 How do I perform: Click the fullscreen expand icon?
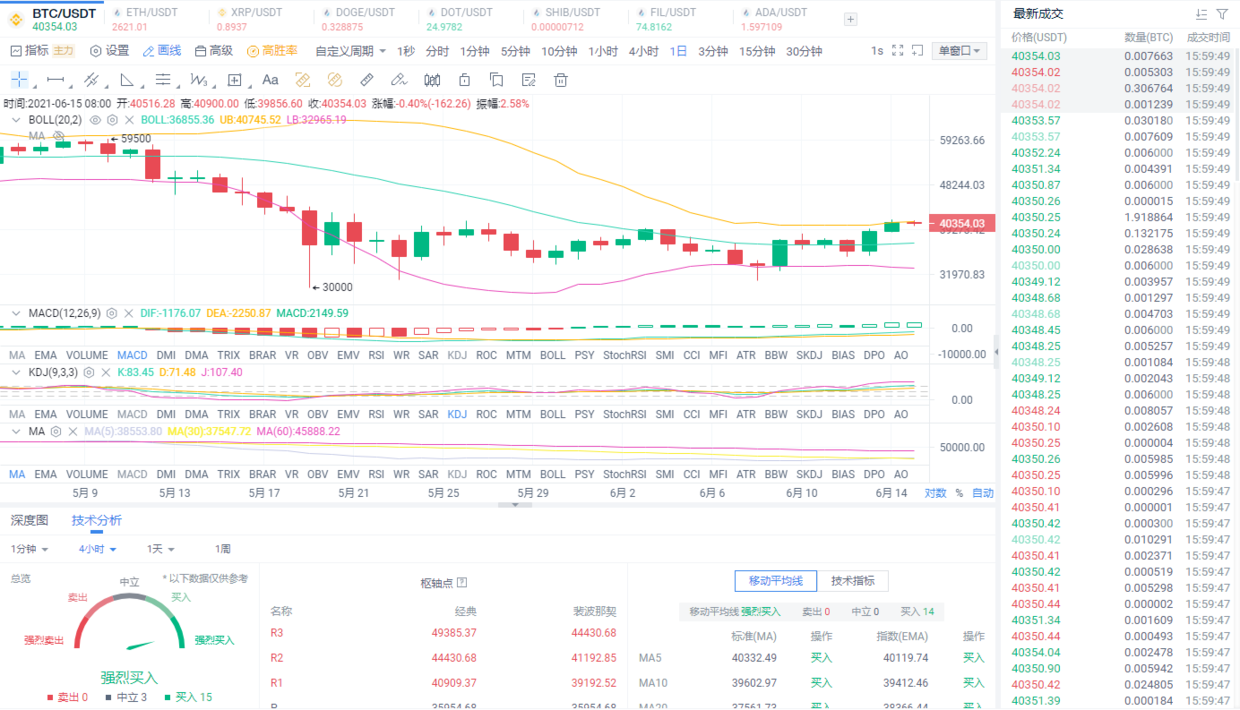[898, 51]
